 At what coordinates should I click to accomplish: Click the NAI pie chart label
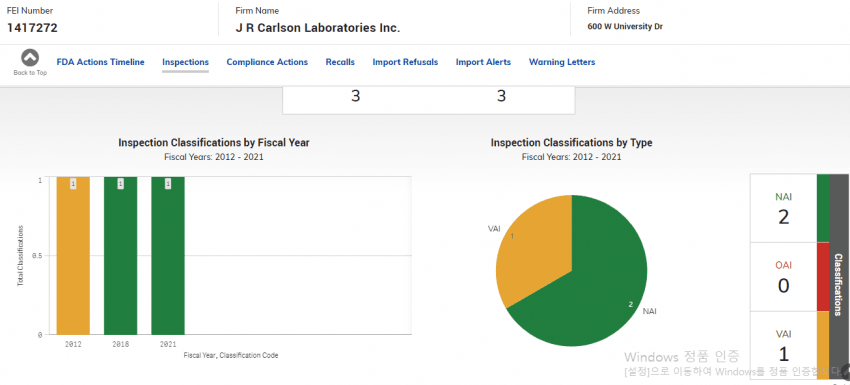point(649,311)
